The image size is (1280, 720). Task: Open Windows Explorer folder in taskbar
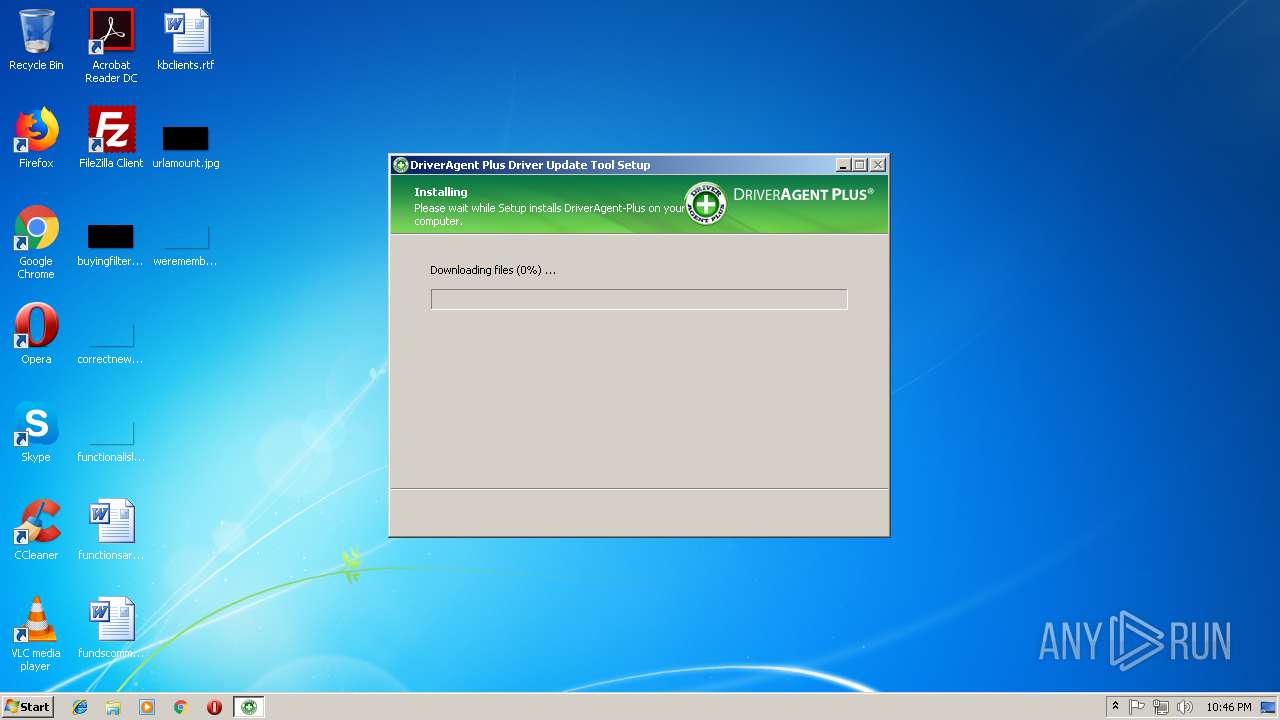113,707
